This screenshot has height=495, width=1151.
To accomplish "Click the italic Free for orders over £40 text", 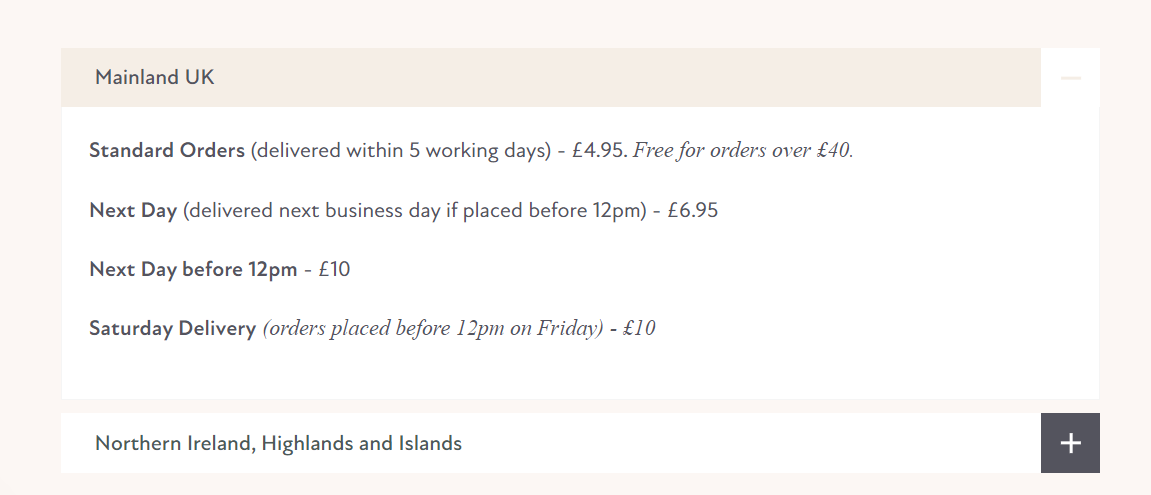I will click(743, 151).
